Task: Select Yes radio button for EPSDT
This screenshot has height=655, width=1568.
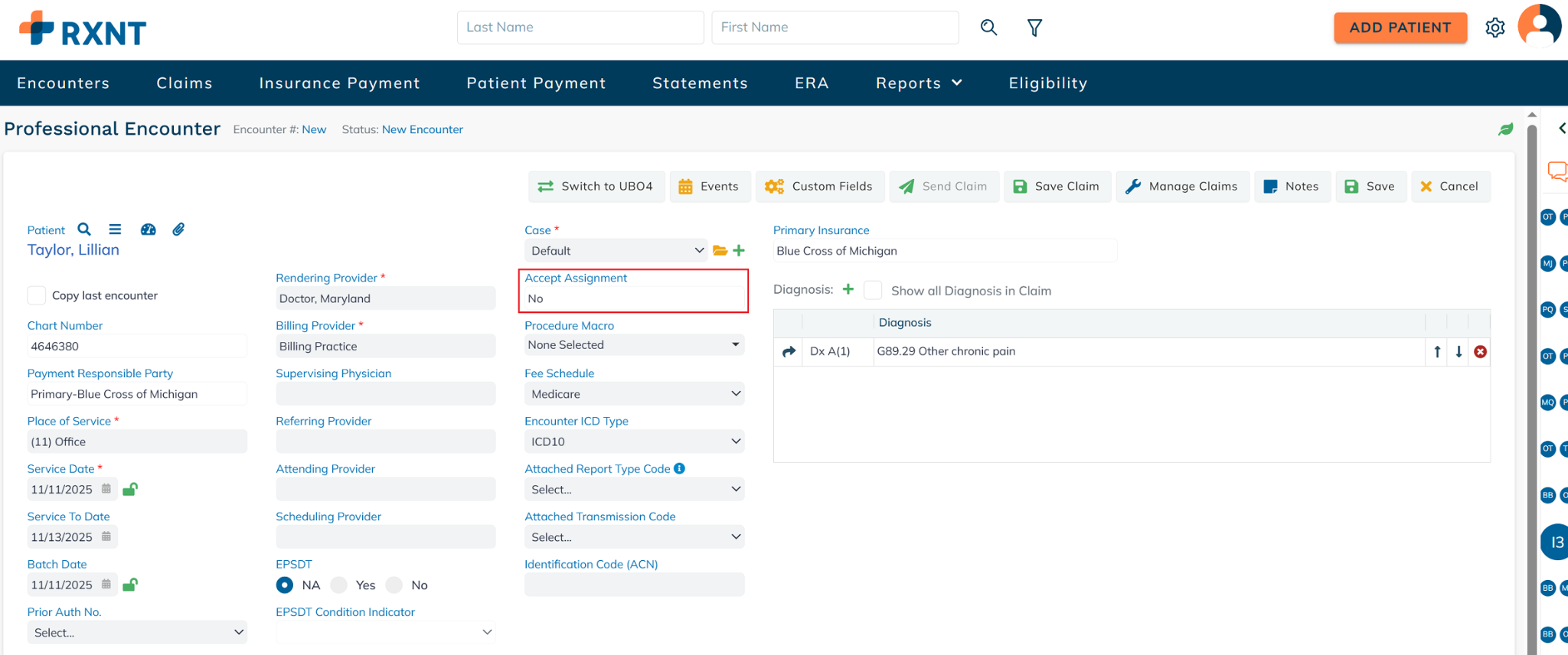Action: [x=339, y=585]
